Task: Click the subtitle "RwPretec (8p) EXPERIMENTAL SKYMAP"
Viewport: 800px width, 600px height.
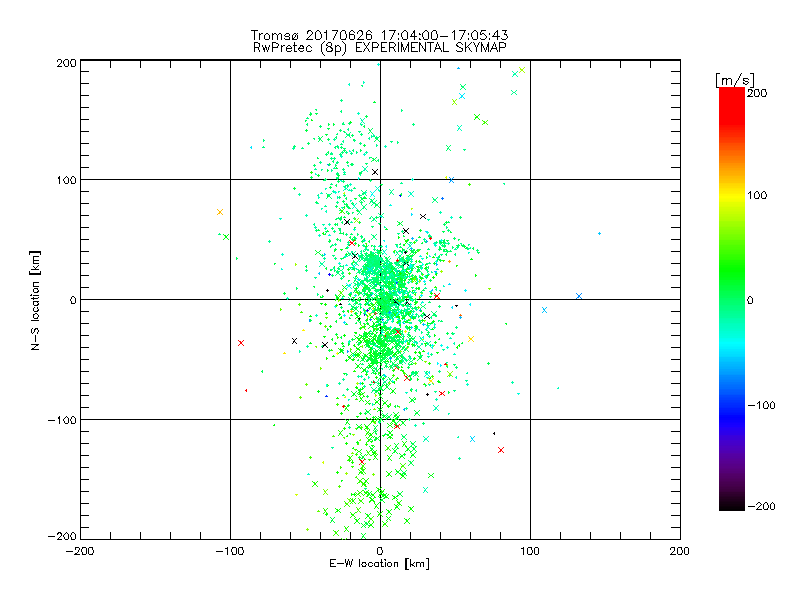Action: coord(380,47)
